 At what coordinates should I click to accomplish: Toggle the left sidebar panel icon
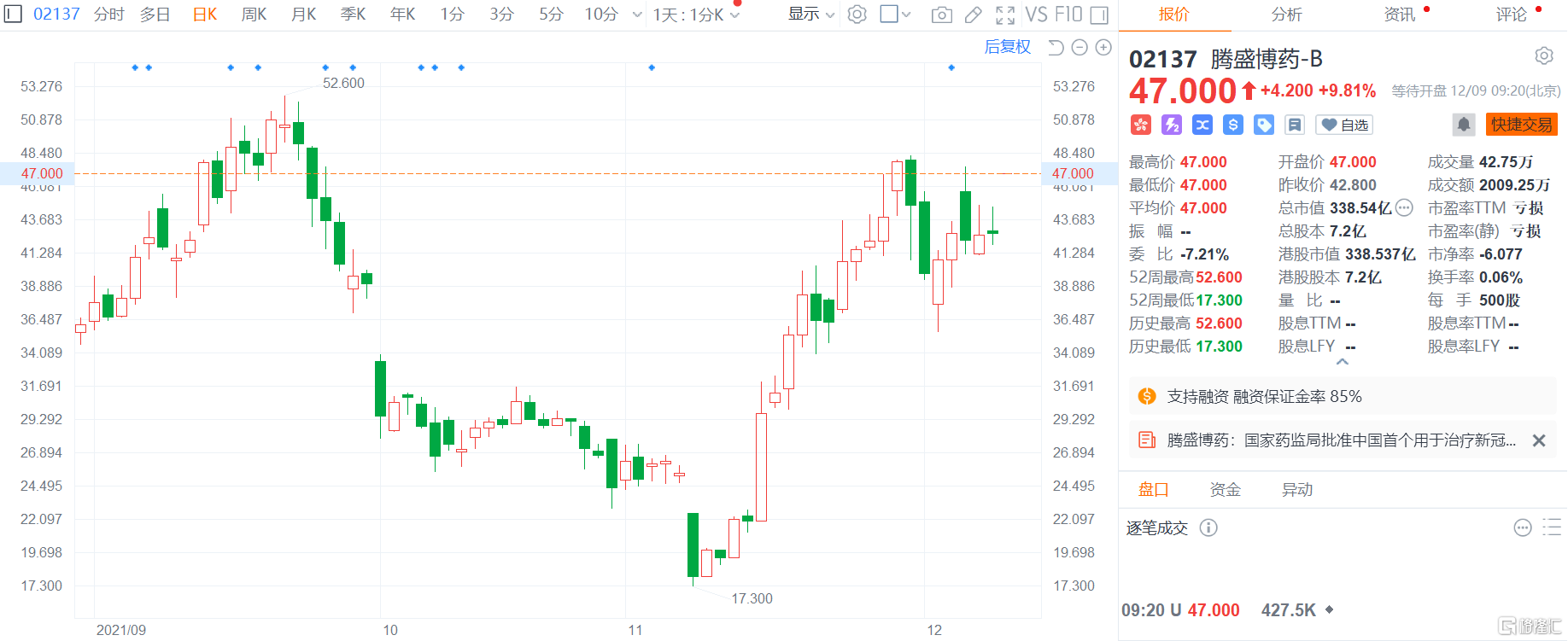[13, 14]
